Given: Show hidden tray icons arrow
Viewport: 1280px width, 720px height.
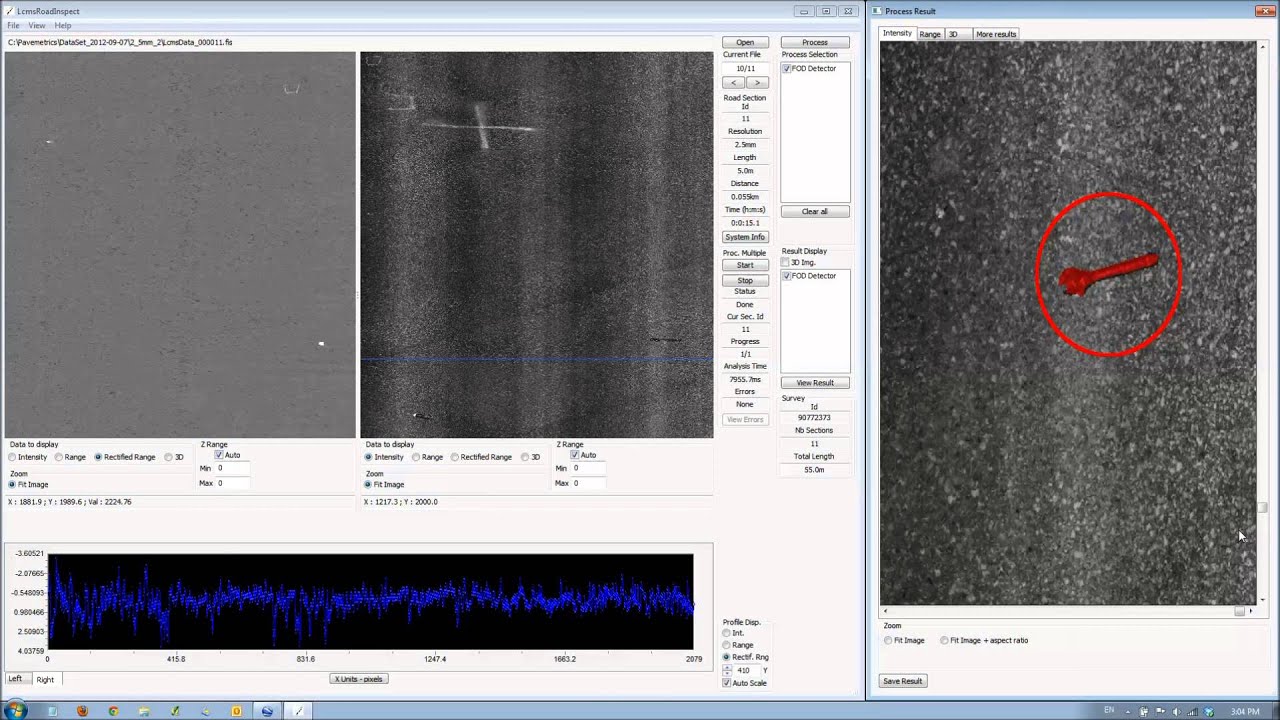Looking at the screenshot, I should [1129, 711].
